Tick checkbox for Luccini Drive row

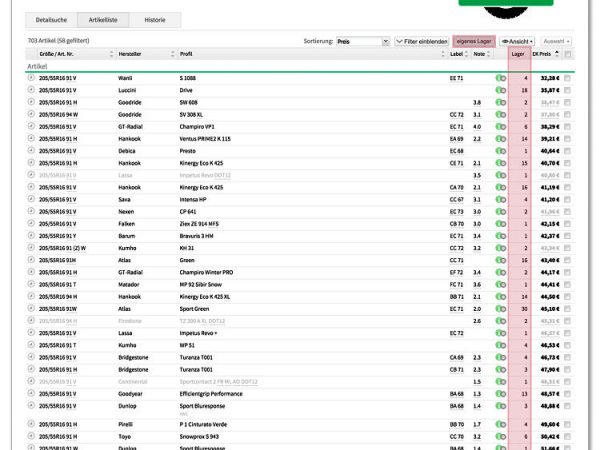tap(567, 90)
